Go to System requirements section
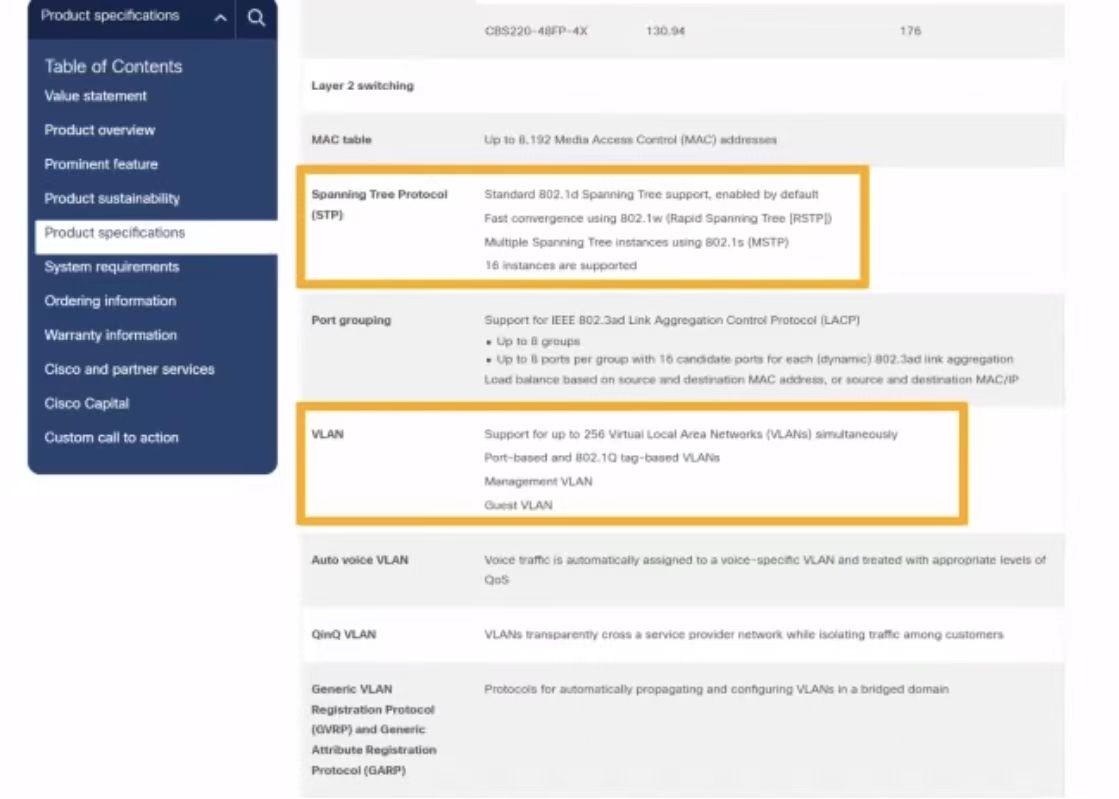 pyautogui.click(x=111, y=267)
